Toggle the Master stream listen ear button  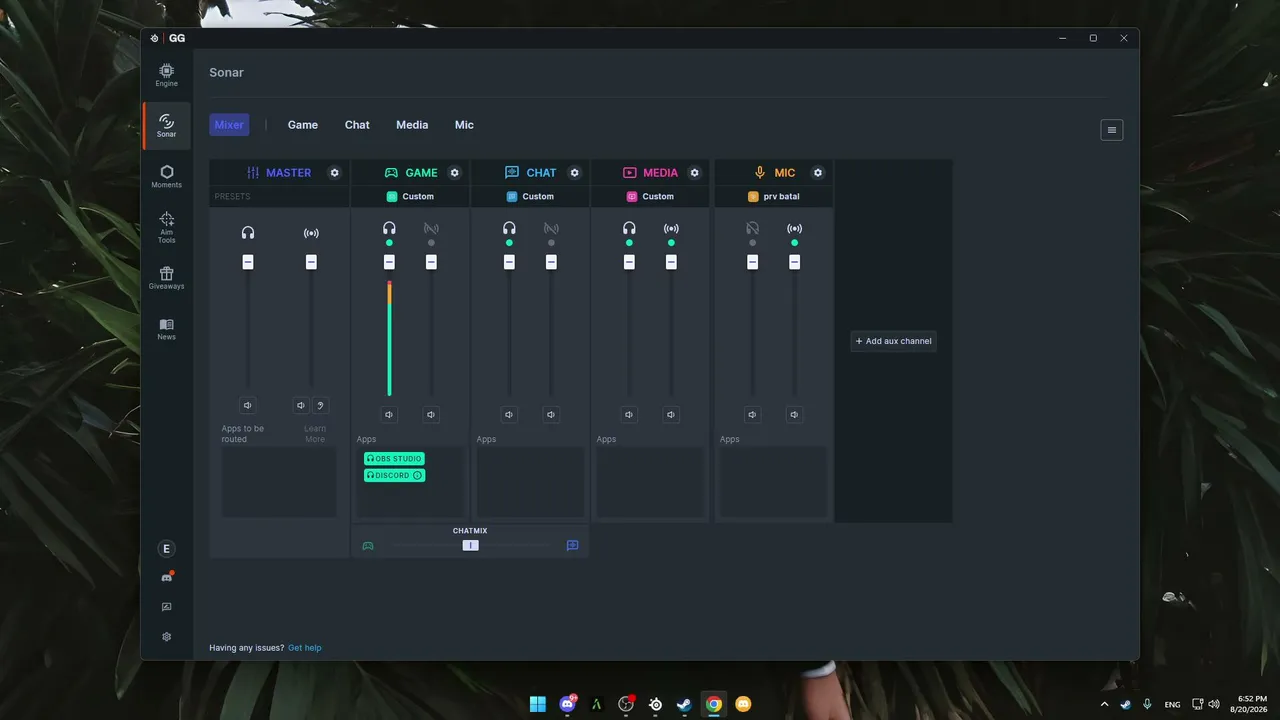(320, 405)
